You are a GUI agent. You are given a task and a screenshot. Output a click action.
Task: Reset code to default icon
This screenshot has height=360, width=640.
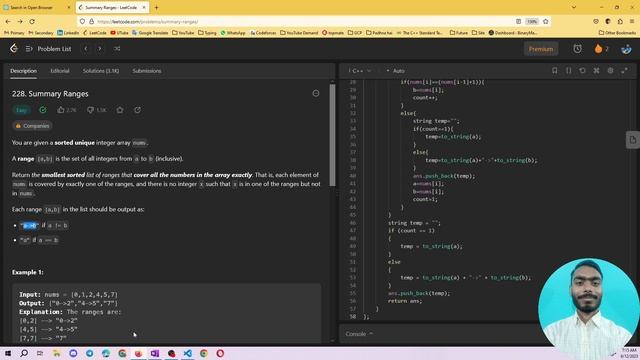[x=582, y=71]
